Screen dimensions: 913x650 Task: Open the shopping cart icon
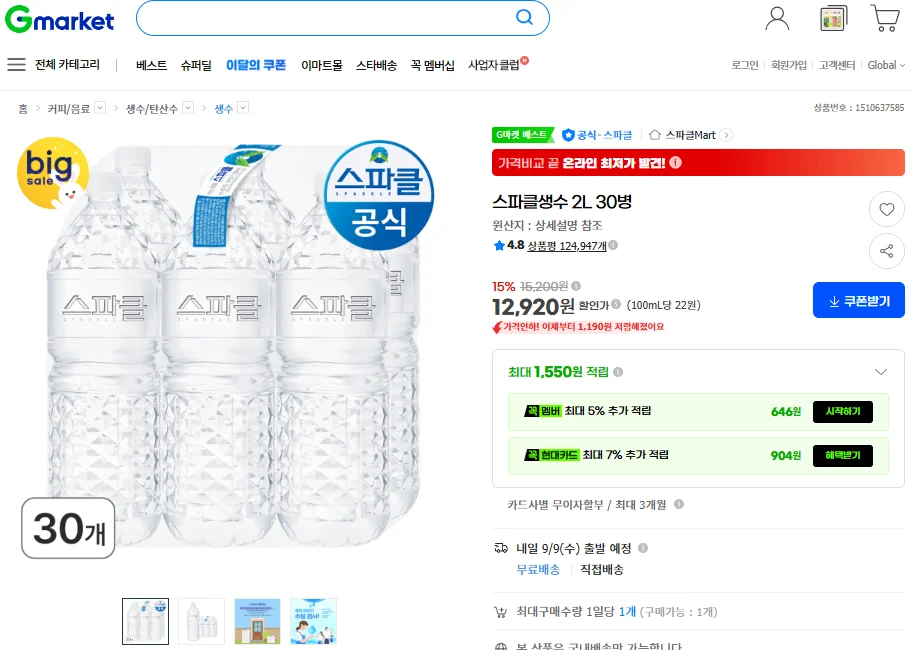885,18
